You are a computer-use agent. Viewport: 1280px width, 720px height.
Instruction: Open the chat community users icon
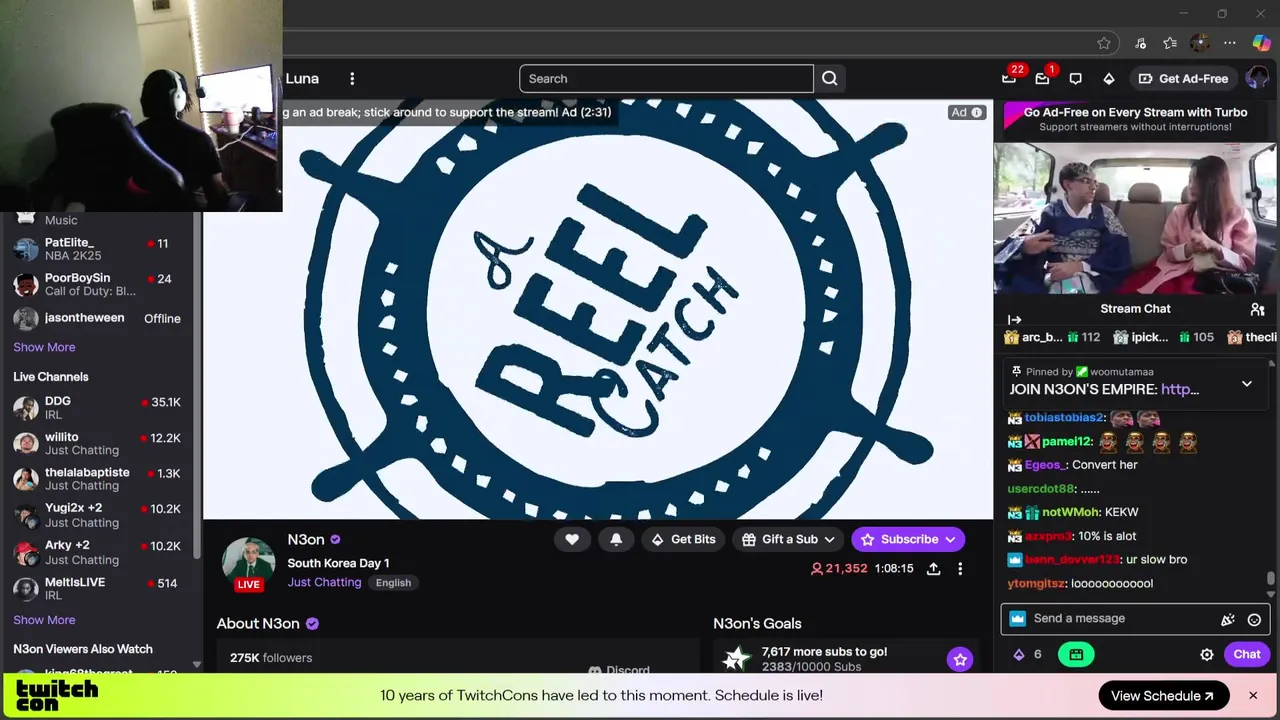(1257, 310)
